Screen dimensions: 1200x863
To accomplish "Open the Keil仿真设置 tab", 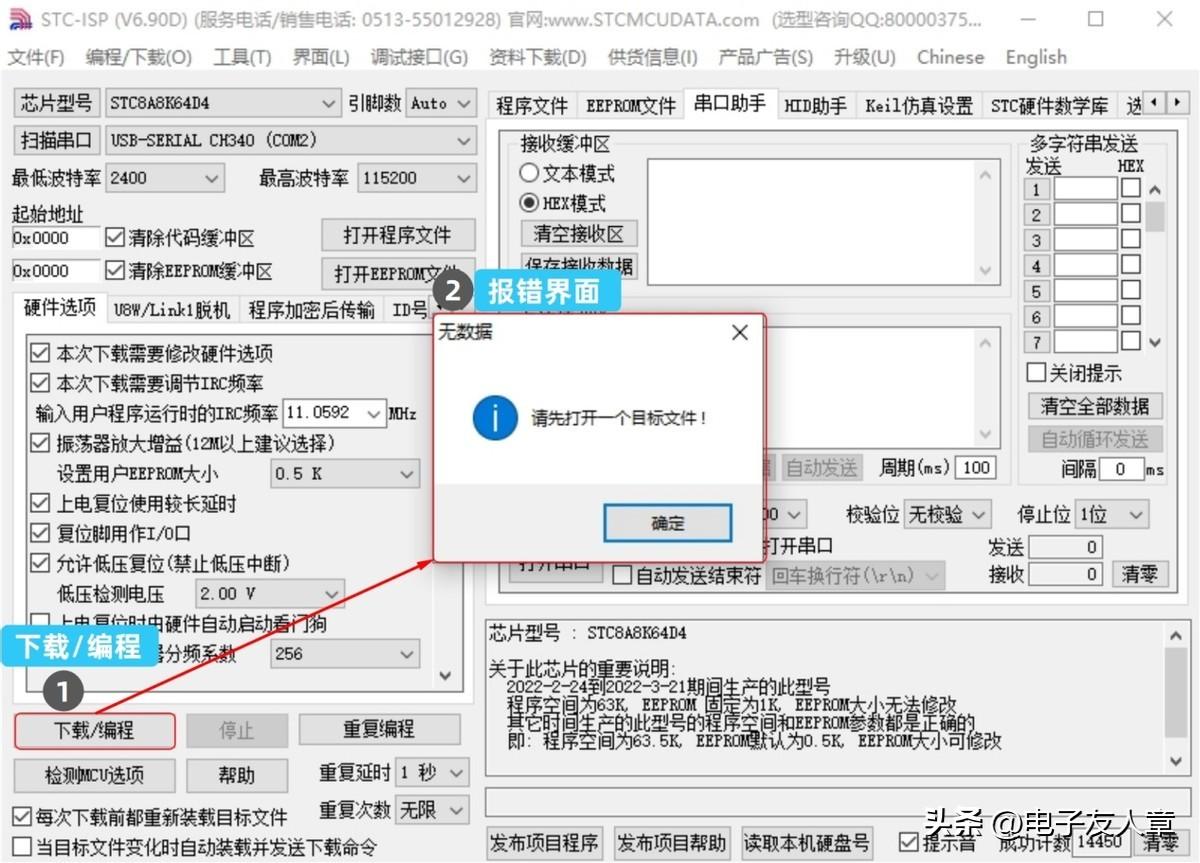I will point(918,105).
